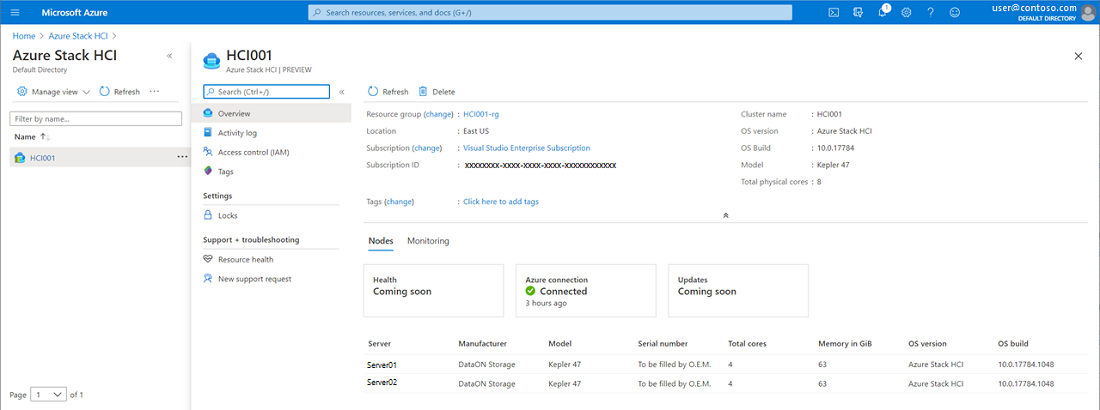Refresh the HCI001 overview
1100x410 pixels.
click(388, 91)
